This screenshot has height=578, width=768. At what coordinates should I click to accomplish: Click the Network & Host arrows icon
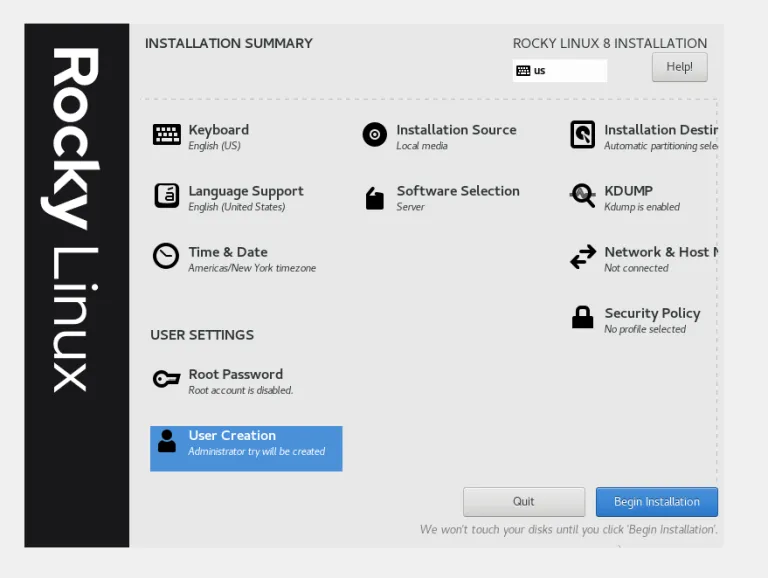tap(583, 257)
